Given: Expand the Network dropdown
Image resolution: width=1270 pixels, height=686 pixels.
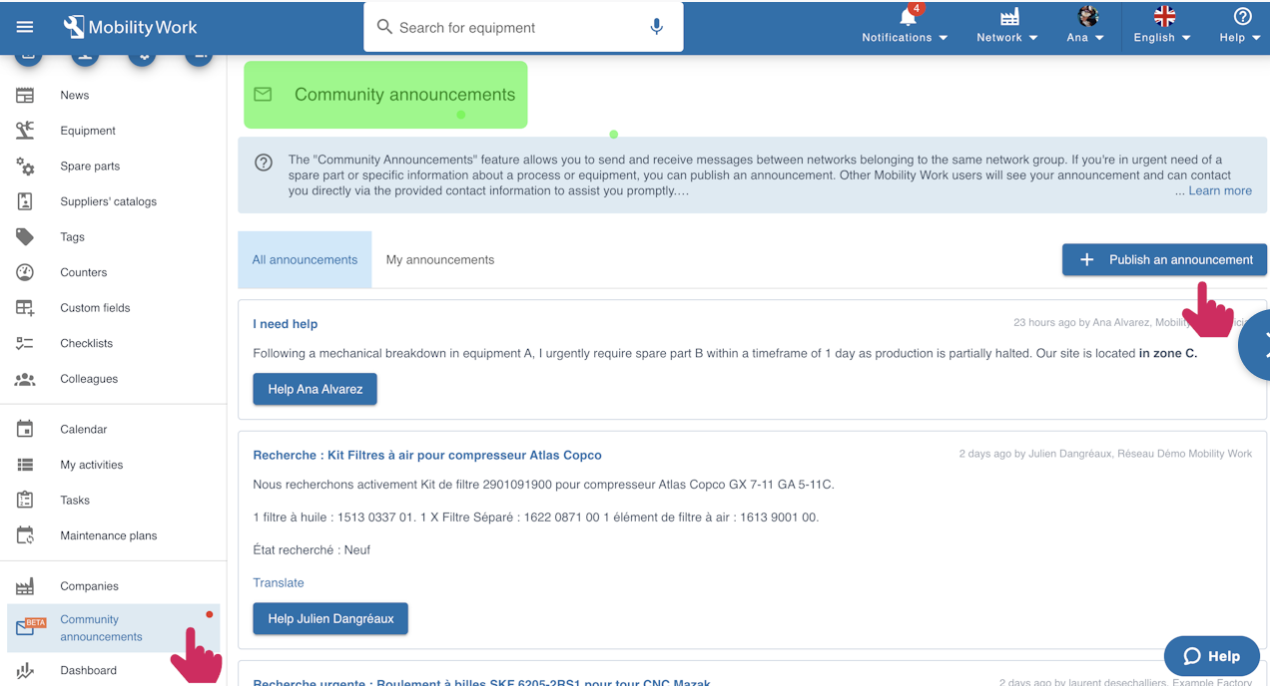Looking at the screenshot, I should tap(1007, 28).
